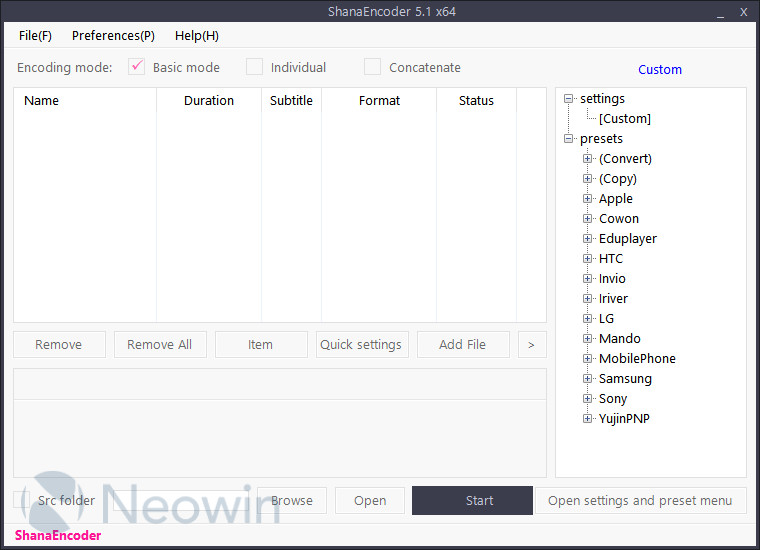Image resolution: width=760 pixels, height=550 pixels.
Task: Click the Subtitle column header
Action: [291, 100]
